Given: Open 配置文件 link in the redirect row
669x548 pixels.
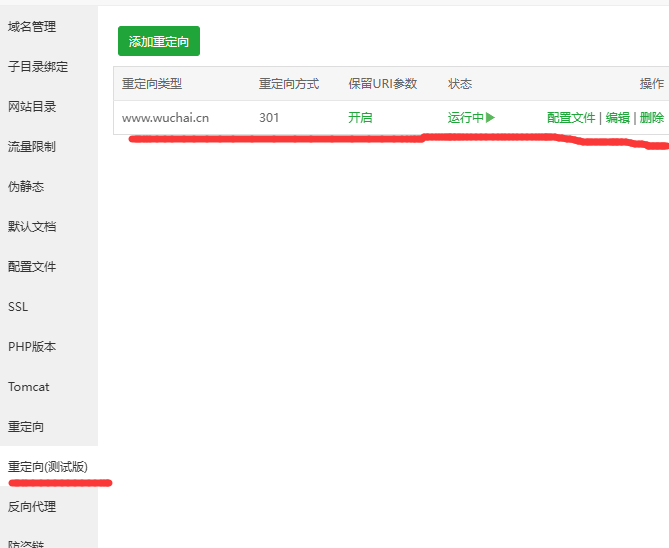Looking at the screenshot, I should click(x=571, y=118).
